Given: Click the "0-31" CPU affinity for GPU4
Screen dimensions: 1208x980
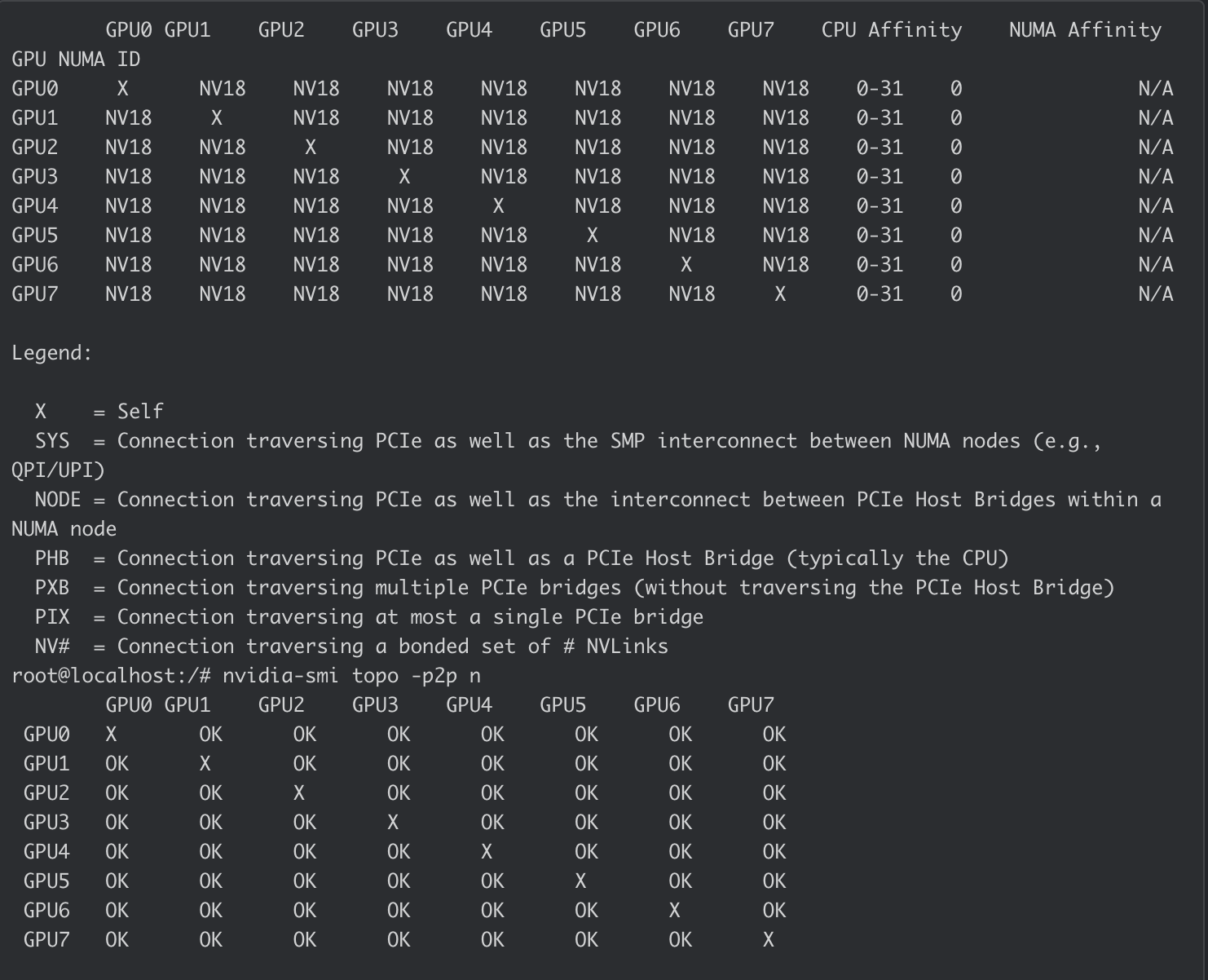Looking at the screenshot, I should pos(880,206).
